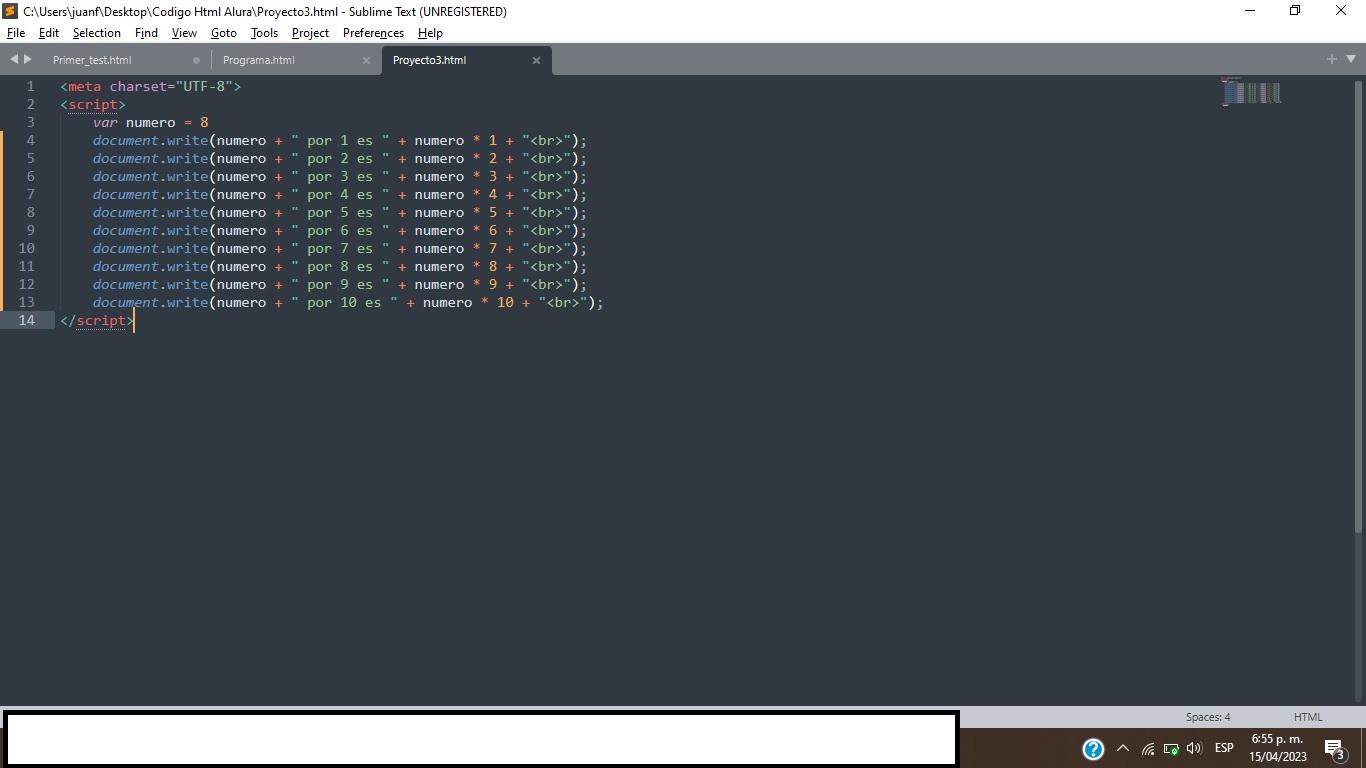Open the tab list dropdown arrow
This screenshot has width=1366, height=768.
[1351, 60]
